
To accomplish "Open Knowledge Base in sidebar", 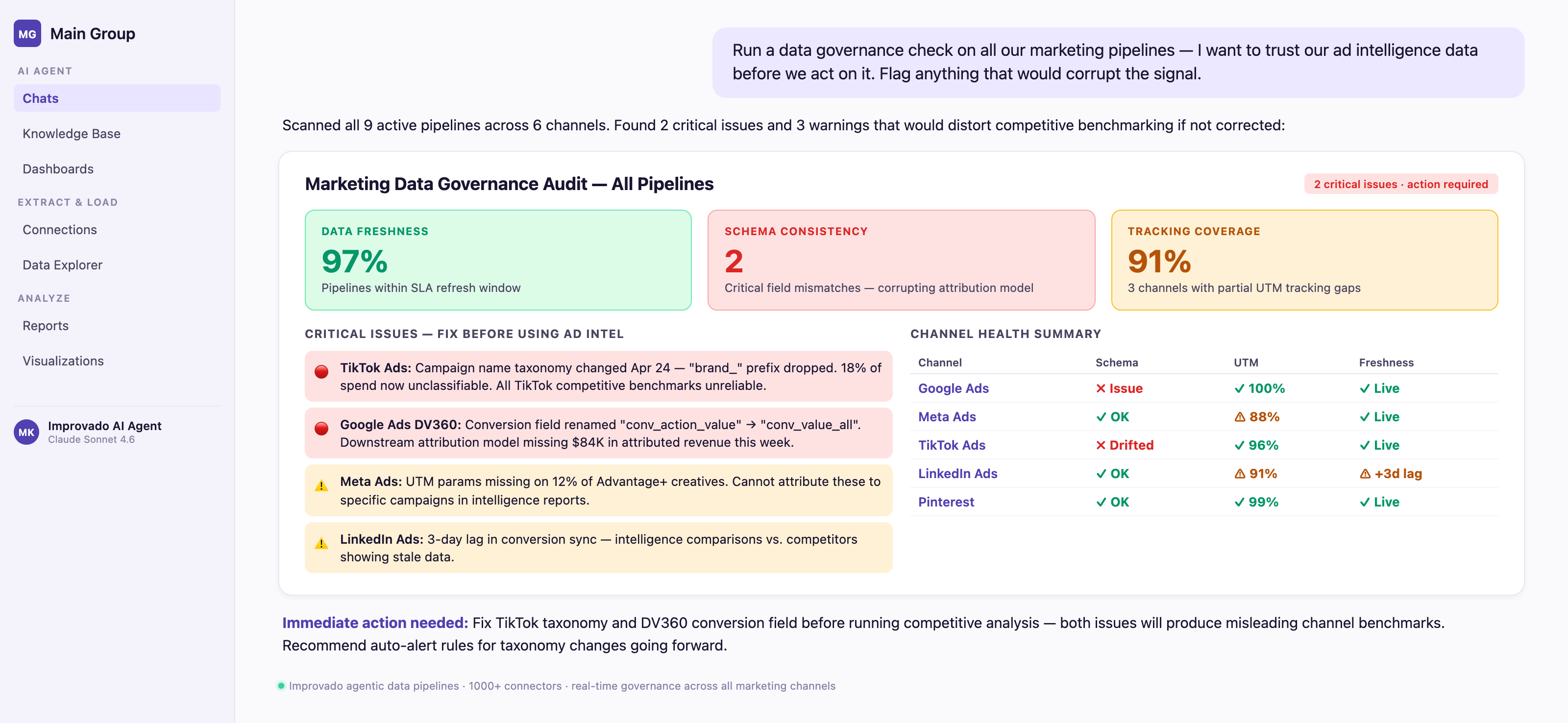I will pyautogui.click(x=117, y=133).
